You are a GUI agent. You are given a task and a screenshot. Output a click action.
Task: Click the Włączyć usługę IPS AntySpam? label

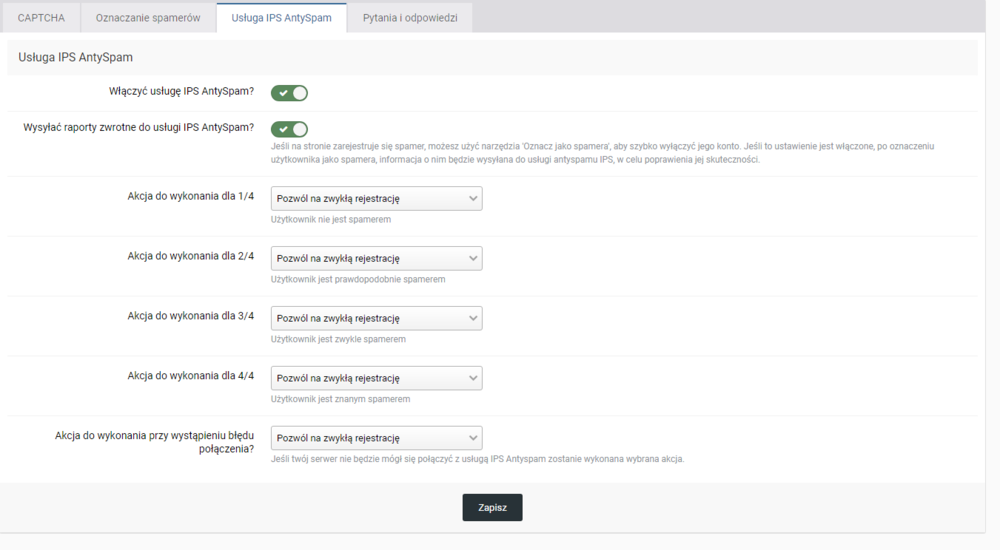point(181,92)
